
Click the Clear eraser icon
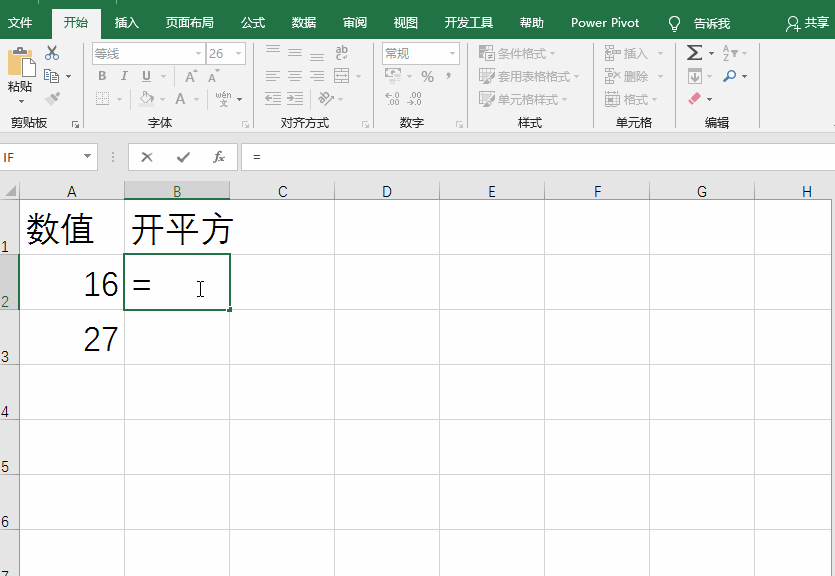[695, 99]
